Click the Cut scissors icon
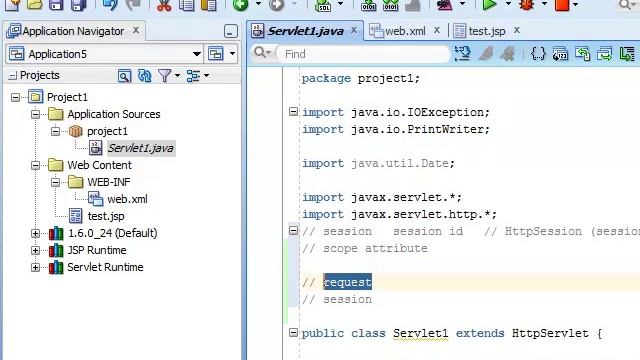The width and height of the screenshot is (640, 360). click(164, 5)
